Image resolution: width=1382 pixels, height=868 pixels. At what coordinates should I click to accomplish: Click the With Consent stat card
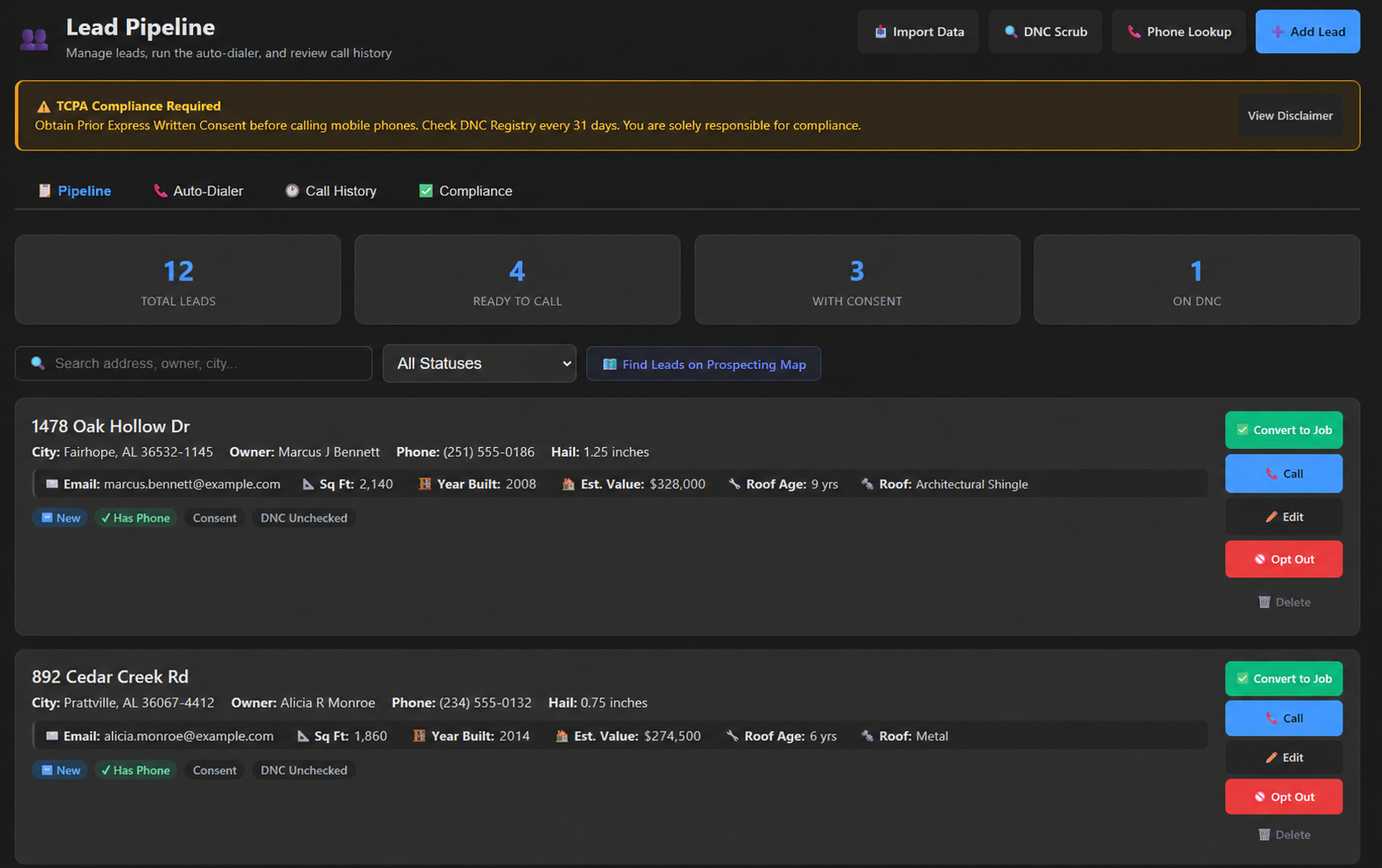(x=857, y=279)
